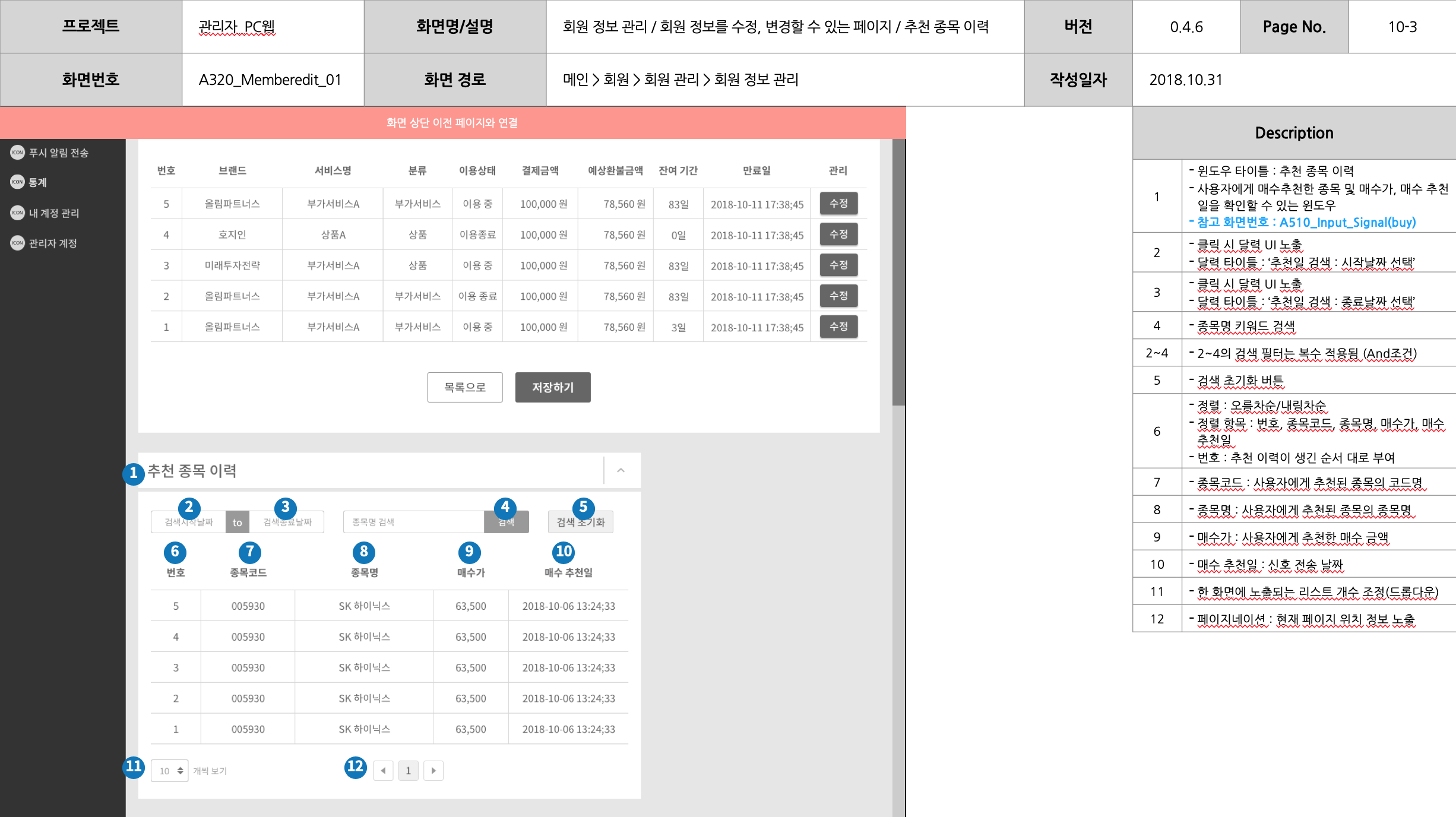The width and height of the screenshot is (1456, 817).
Task: Open the 10개씩 보기 rows dropdown
Action: [x=170, y=771]
